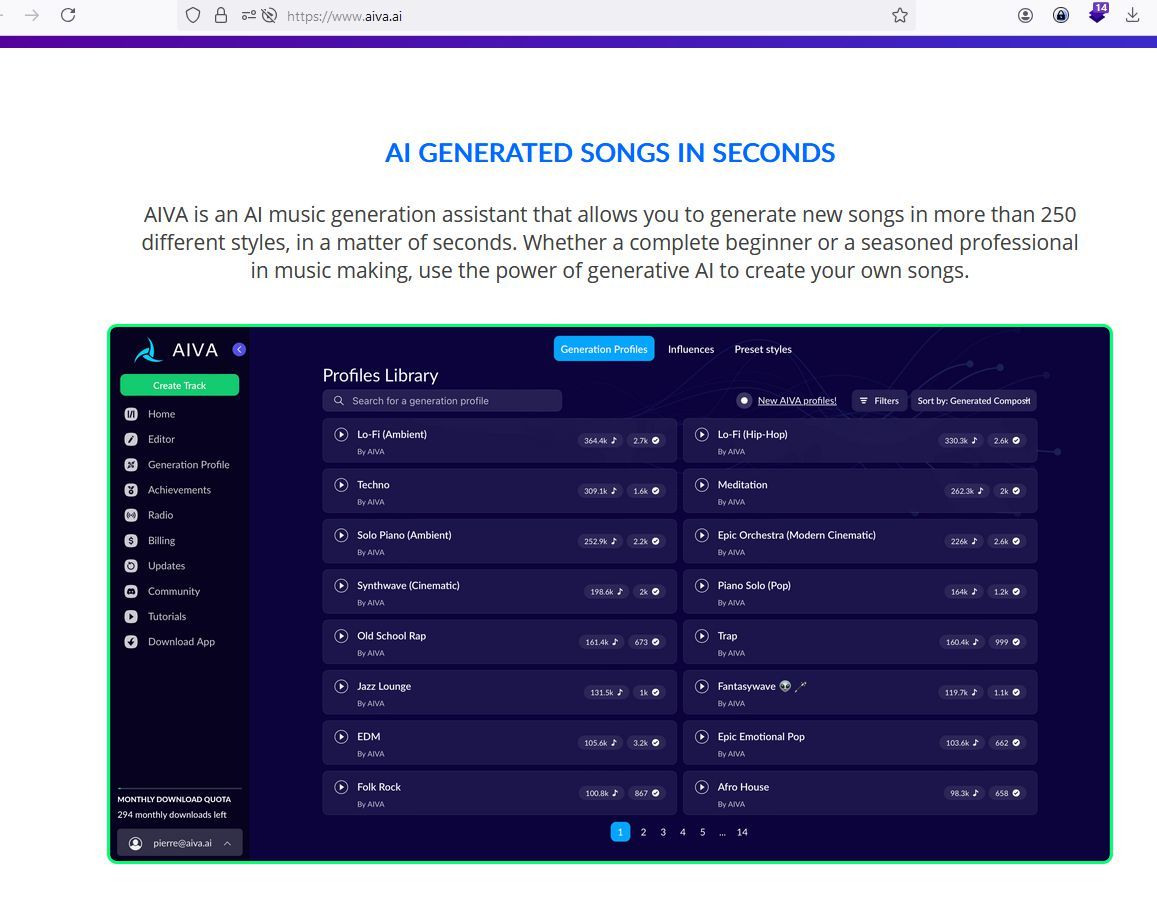Play the EDM profile preview
This screenshot has height=900, width=1157.
point(341,736)
